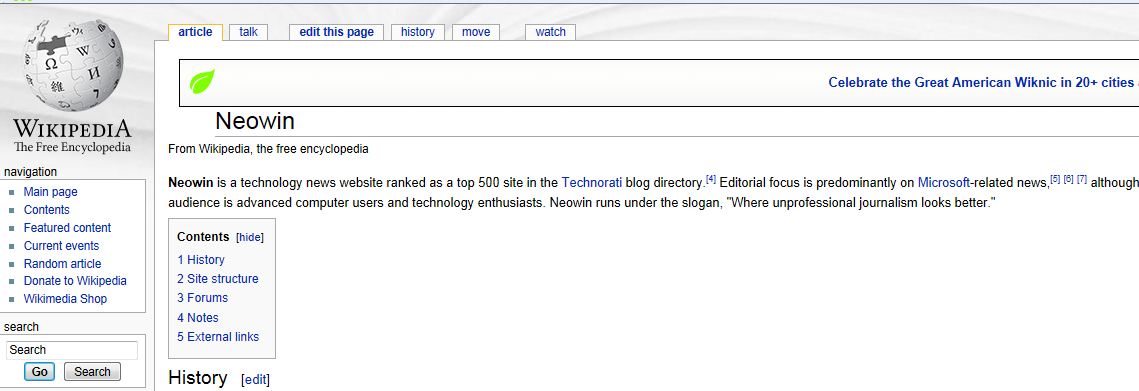Viewport: 1139px width, 391px height.
Task: Go to Main page in navigation
Action: point(50,192)
